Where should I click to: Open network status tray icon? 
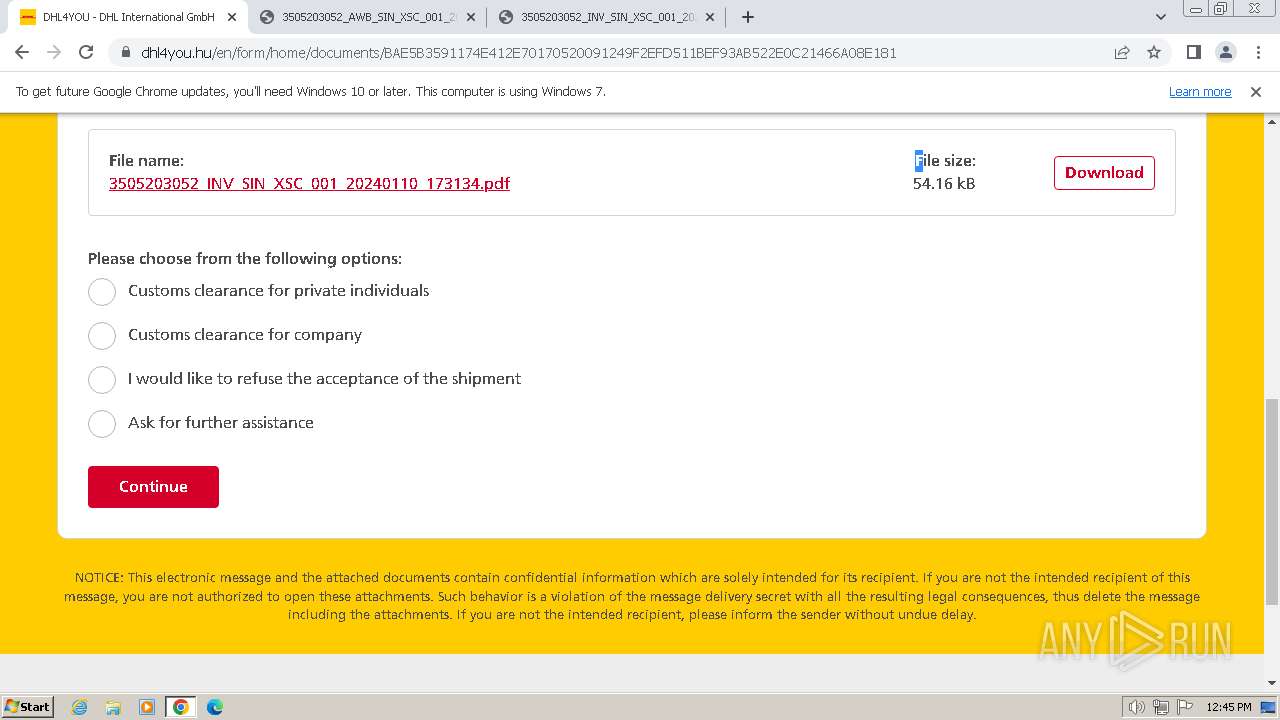[1161, 707]
